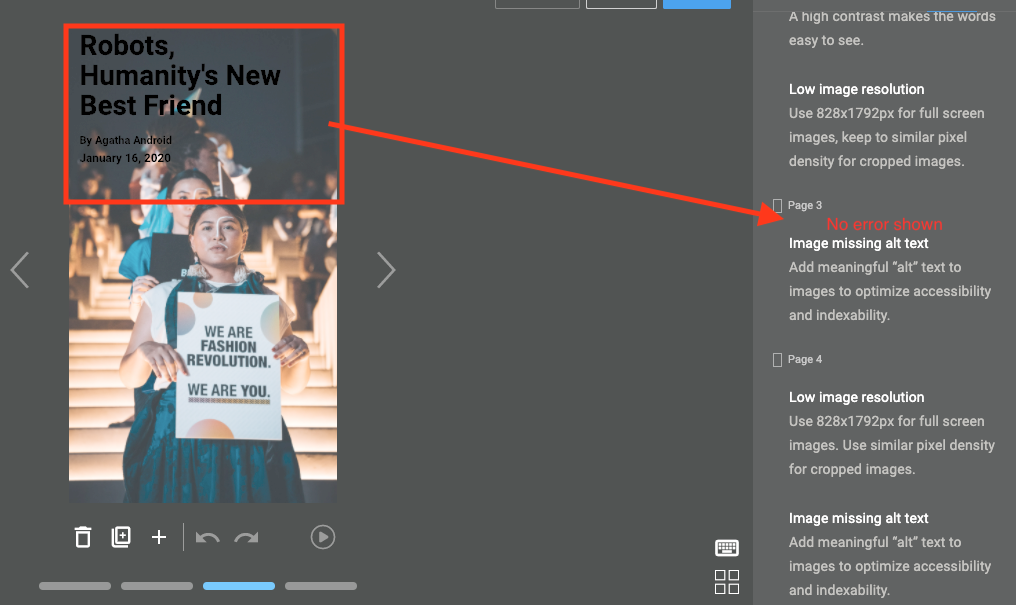Undo the last action

[x=207, y=538]
